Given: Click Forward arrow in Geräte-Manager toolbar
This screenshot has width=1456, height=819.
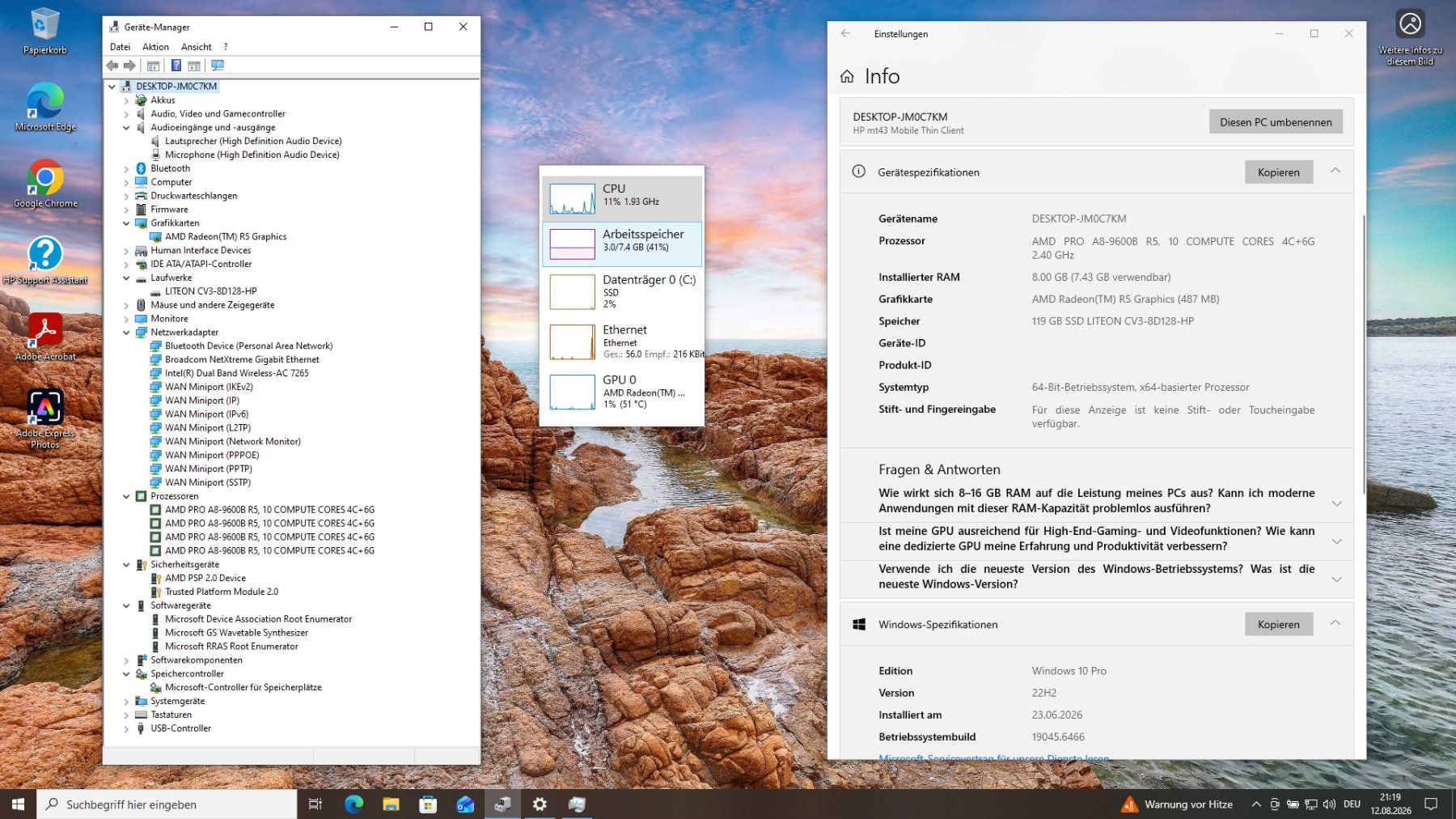Looking at the screenshot, I should click(129, 66).
